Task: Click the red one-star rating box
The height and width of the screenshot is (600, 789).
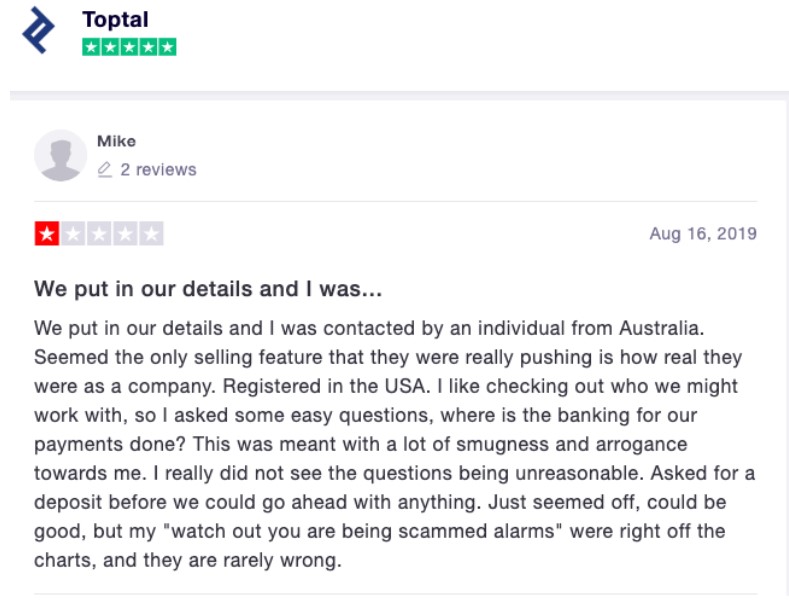Action: point(47,234)
